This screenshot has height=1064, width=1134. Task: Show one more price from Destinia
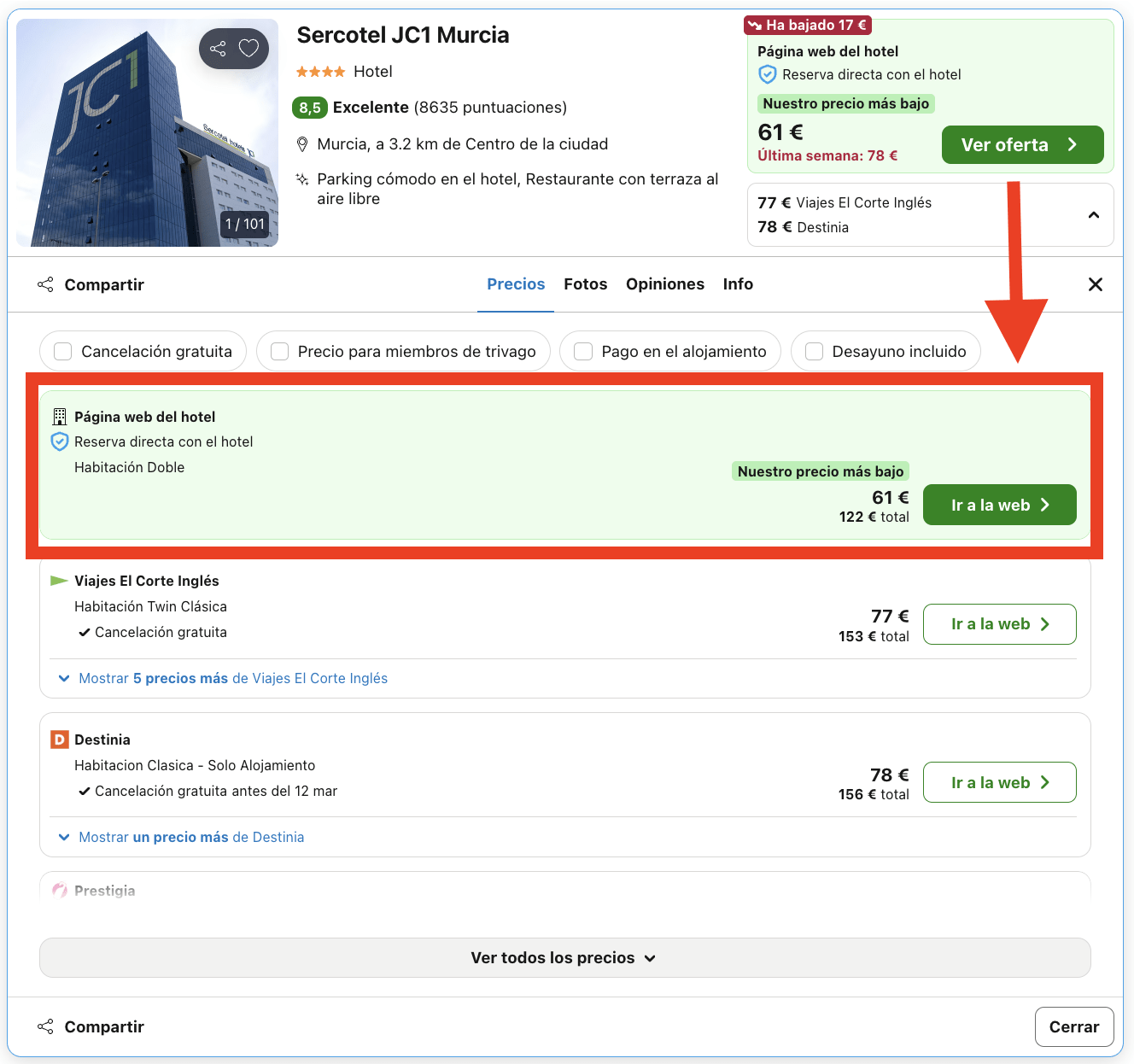(190, 837)
